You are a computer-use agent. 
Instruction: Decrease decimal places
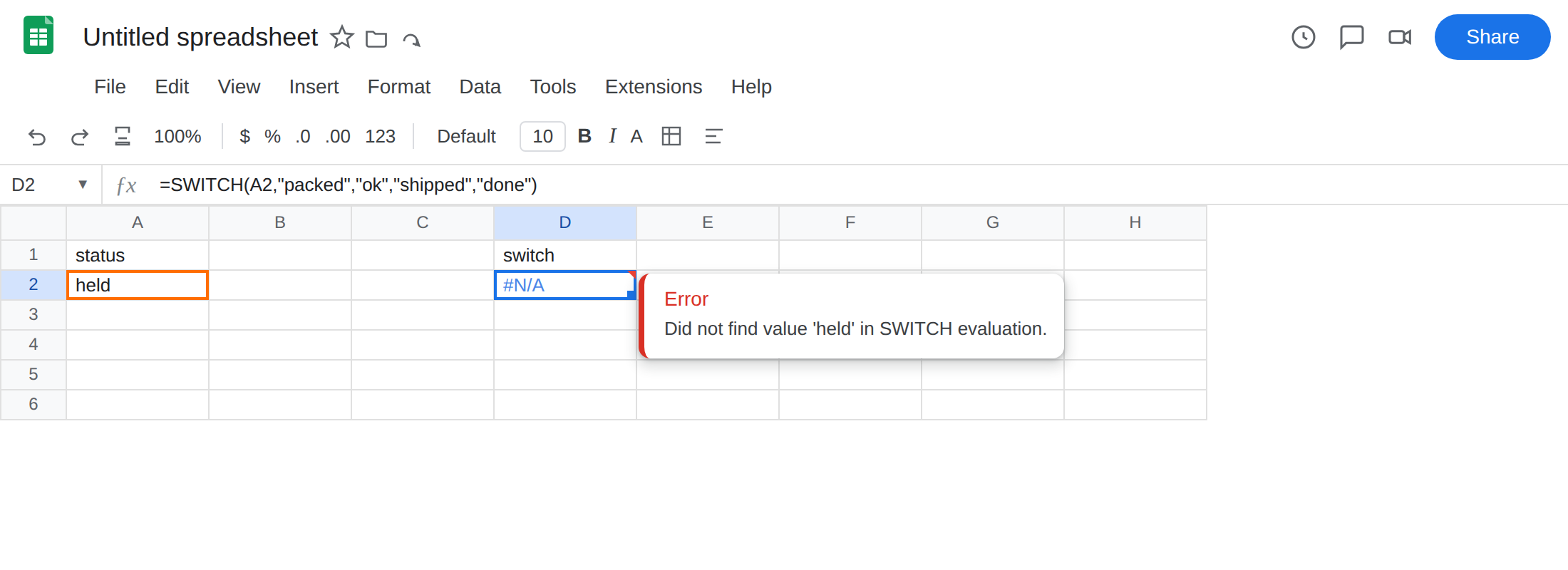point(303,136)
